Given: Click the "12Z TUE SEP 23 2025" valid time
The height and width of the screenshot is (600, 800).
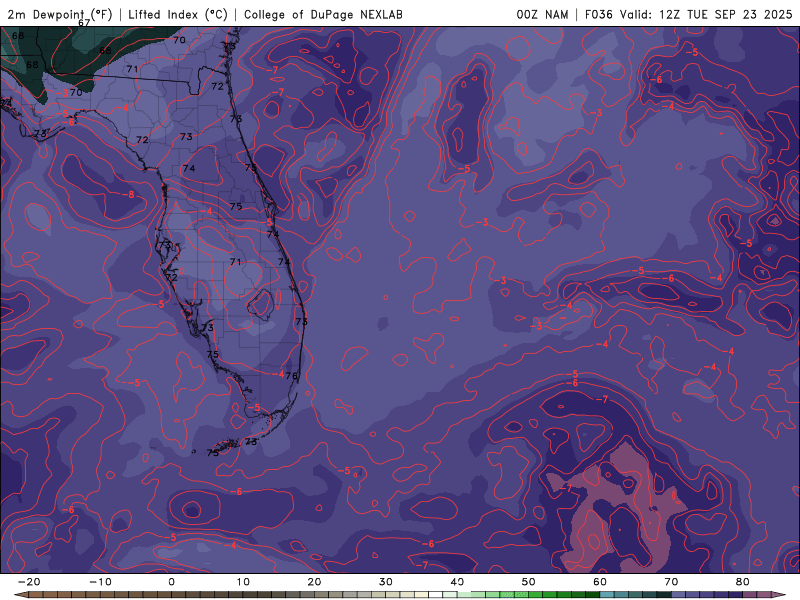Looking at the screenshot, I should pos(726,14).
